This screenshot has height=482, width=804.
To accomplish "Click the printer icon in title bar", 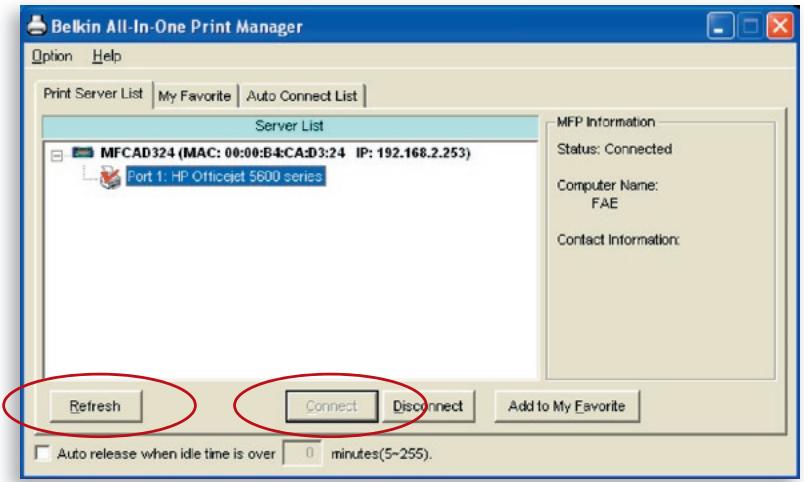I will (x=37, y=25).
